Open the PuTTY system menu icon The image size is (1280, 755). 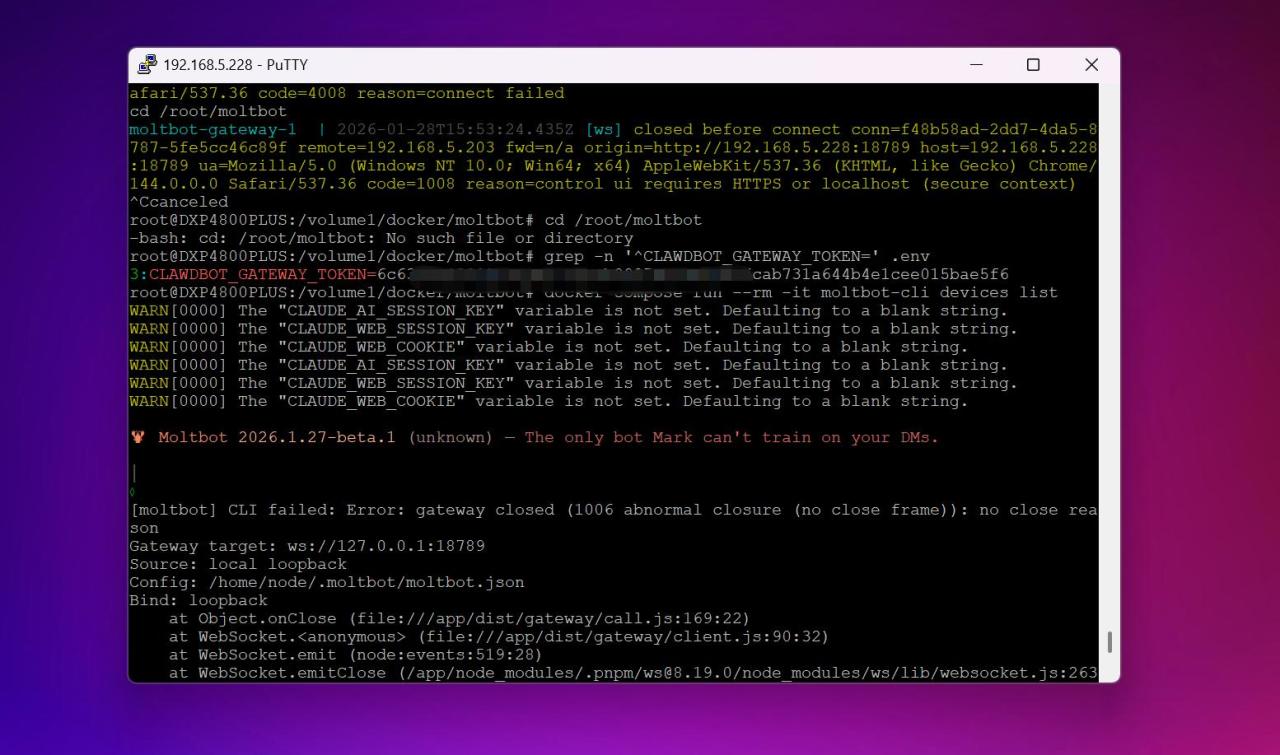coord(147,65)
